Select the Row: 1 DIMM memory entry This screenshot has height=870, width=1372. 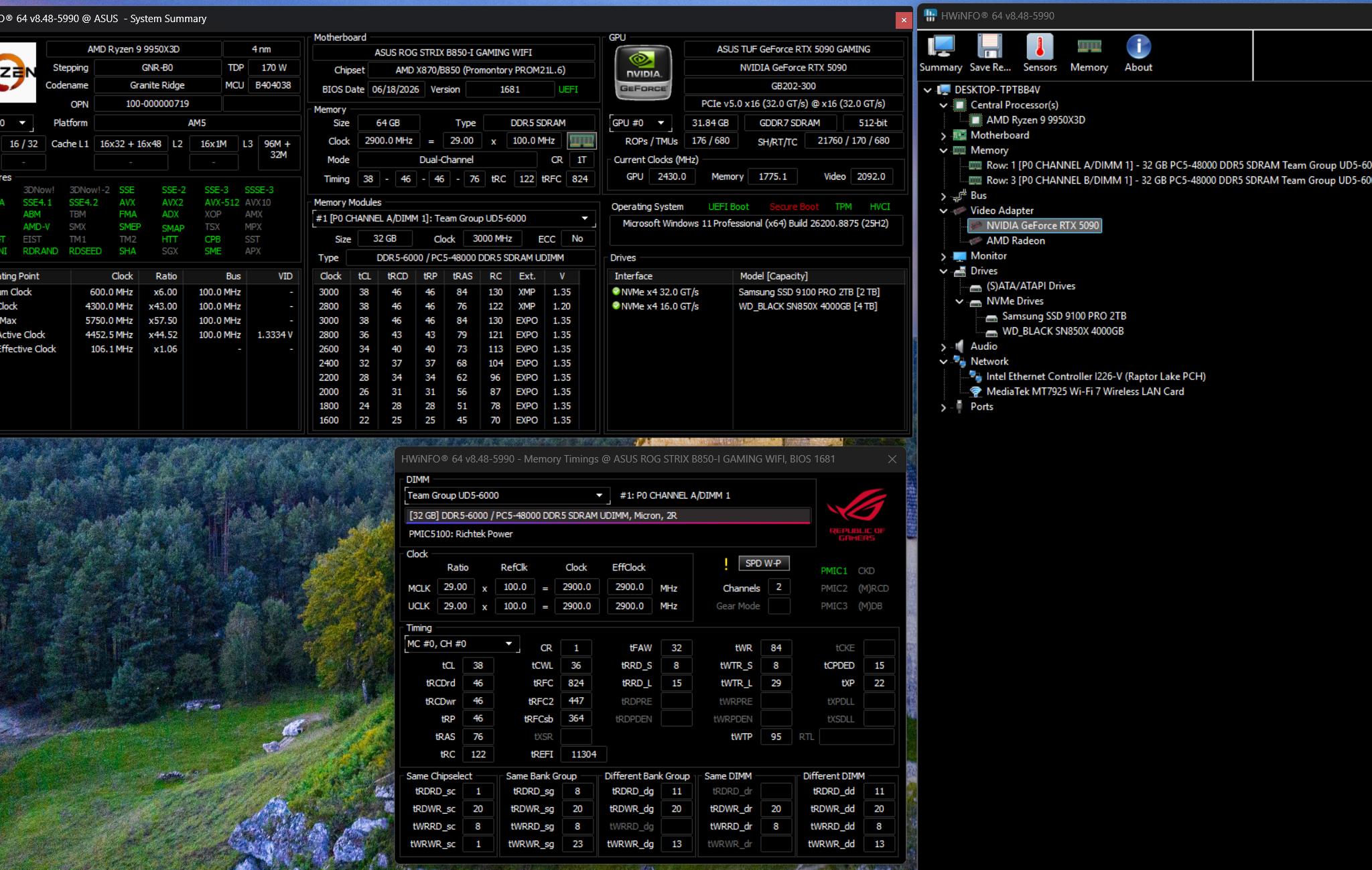point(1179,166)
